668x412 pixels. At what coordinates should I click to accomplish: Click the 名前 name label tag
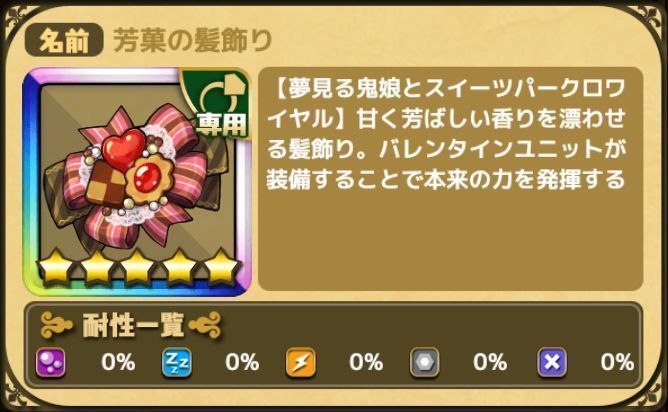64,40
